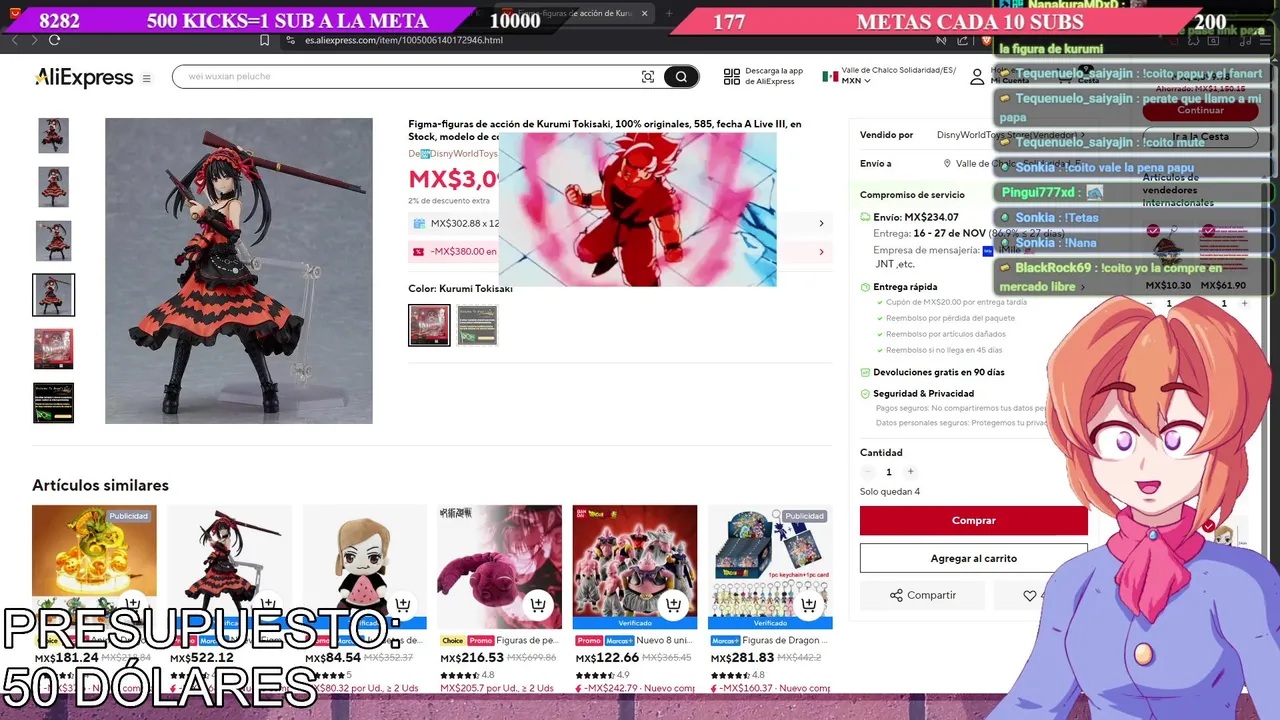Open site info icon beside the URL
This screenshot has height=720, width=1280.
[291, 40]
